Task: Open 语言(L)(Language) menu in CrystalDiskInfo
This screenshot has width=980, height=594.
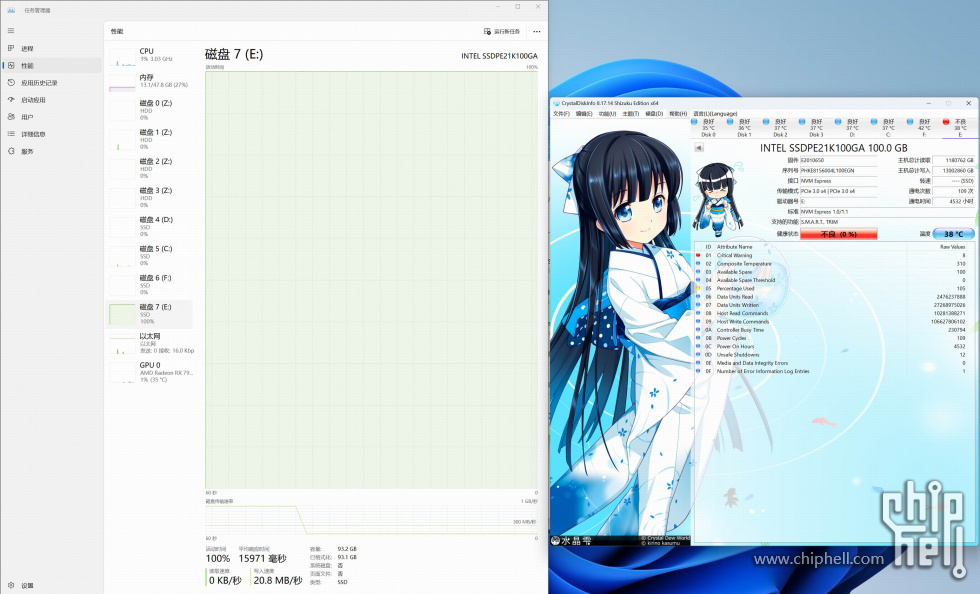Action: (x=715, y=114)
